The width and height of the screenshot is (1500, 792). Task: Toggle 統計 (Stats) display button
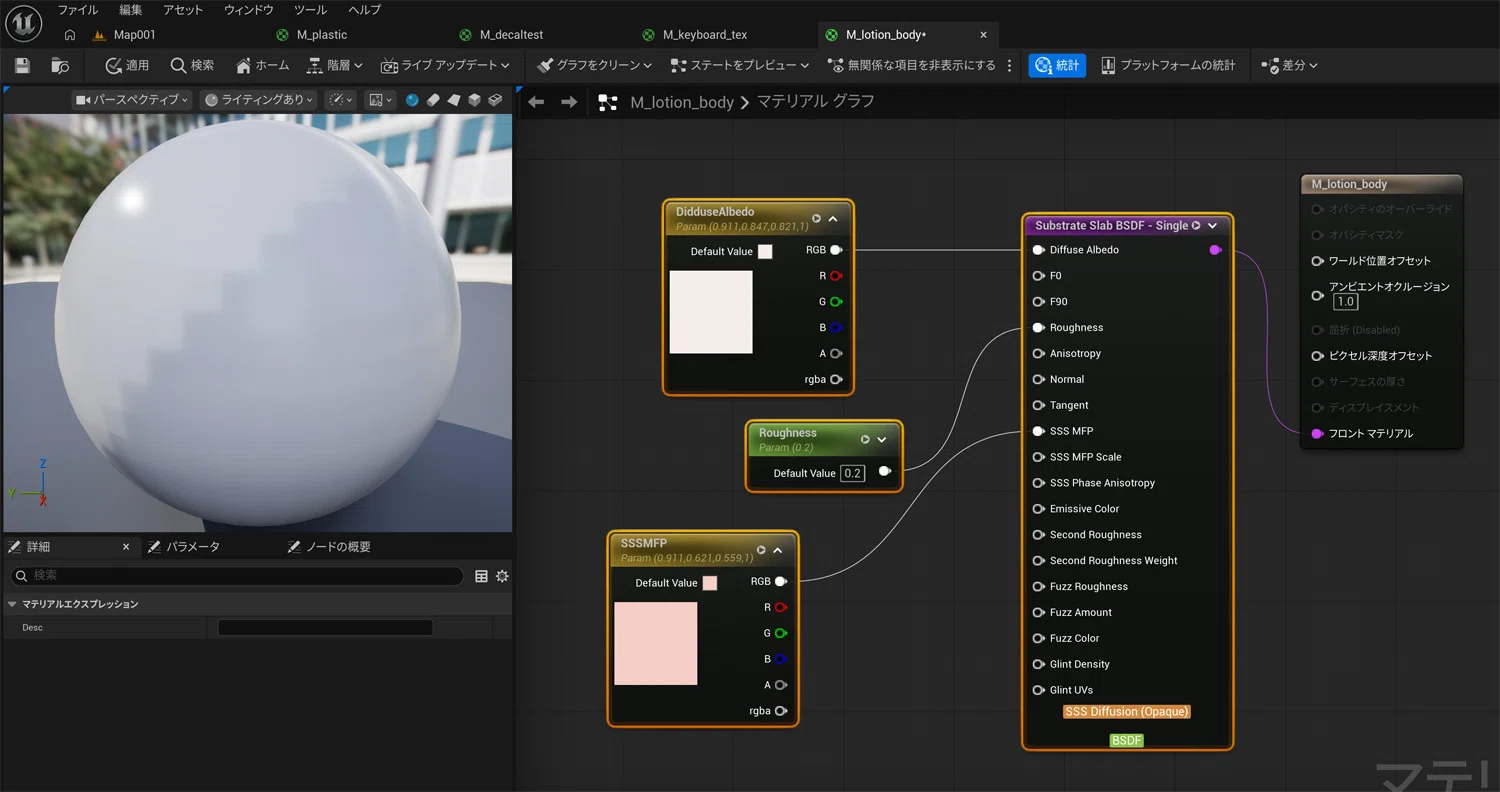[1057, 65]
